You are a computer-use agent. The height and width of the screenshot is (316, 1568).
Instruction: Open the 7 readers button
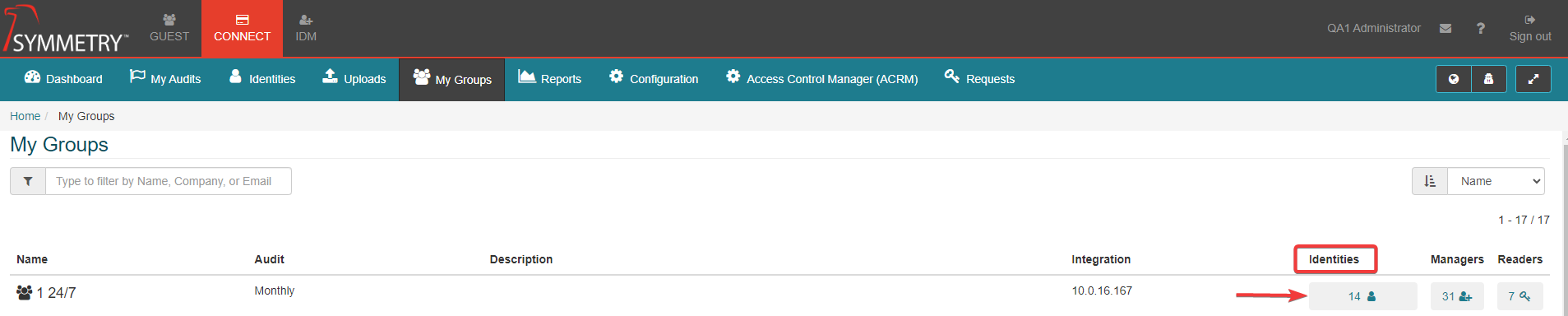tap(1519, 296)
